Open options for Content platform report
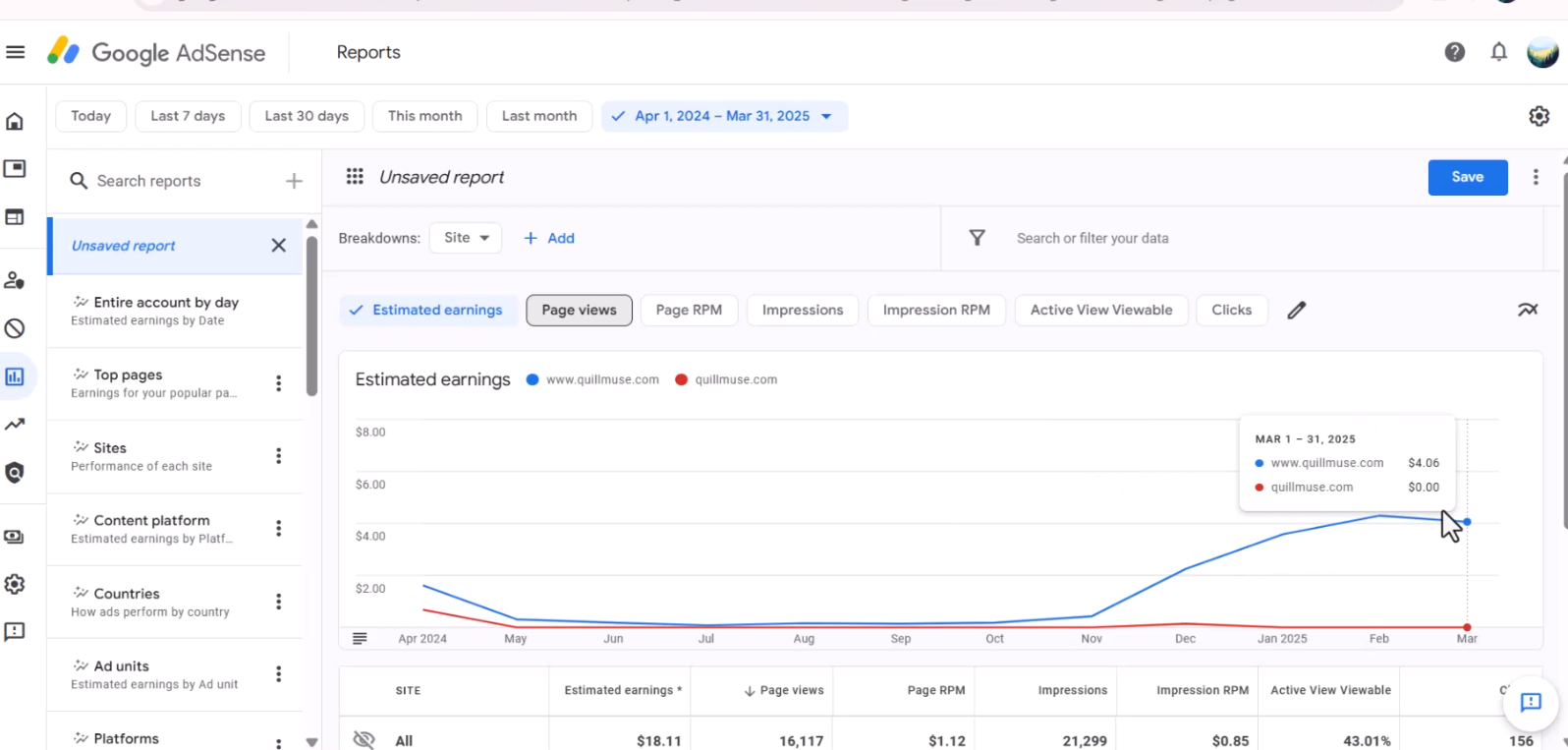This screenshot has width=1568, height=750. [279, 529]
